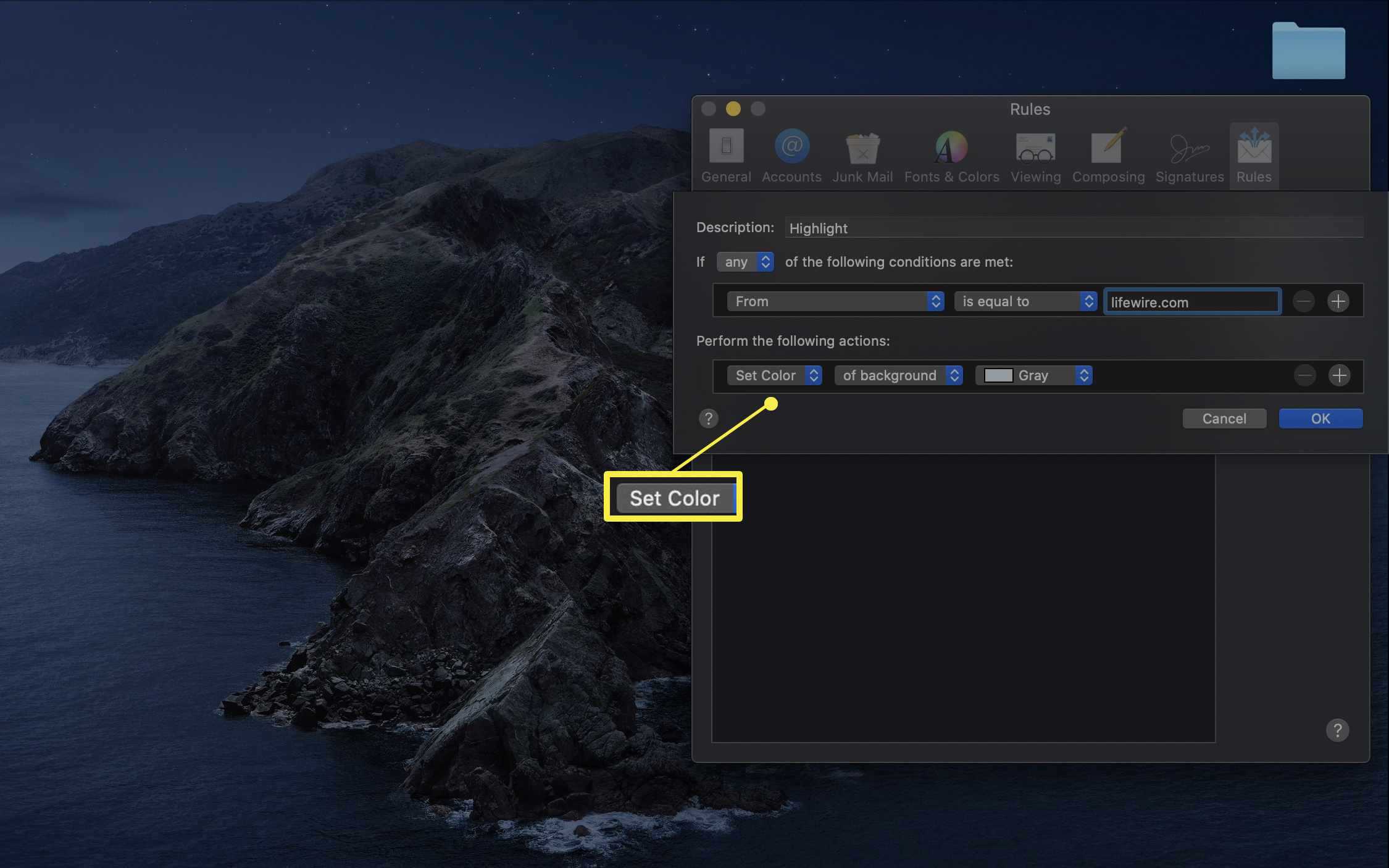Screen dimensions: 1389x868
Task: Edit the lifewire.com condition input field
Action: pos(1193,301)
